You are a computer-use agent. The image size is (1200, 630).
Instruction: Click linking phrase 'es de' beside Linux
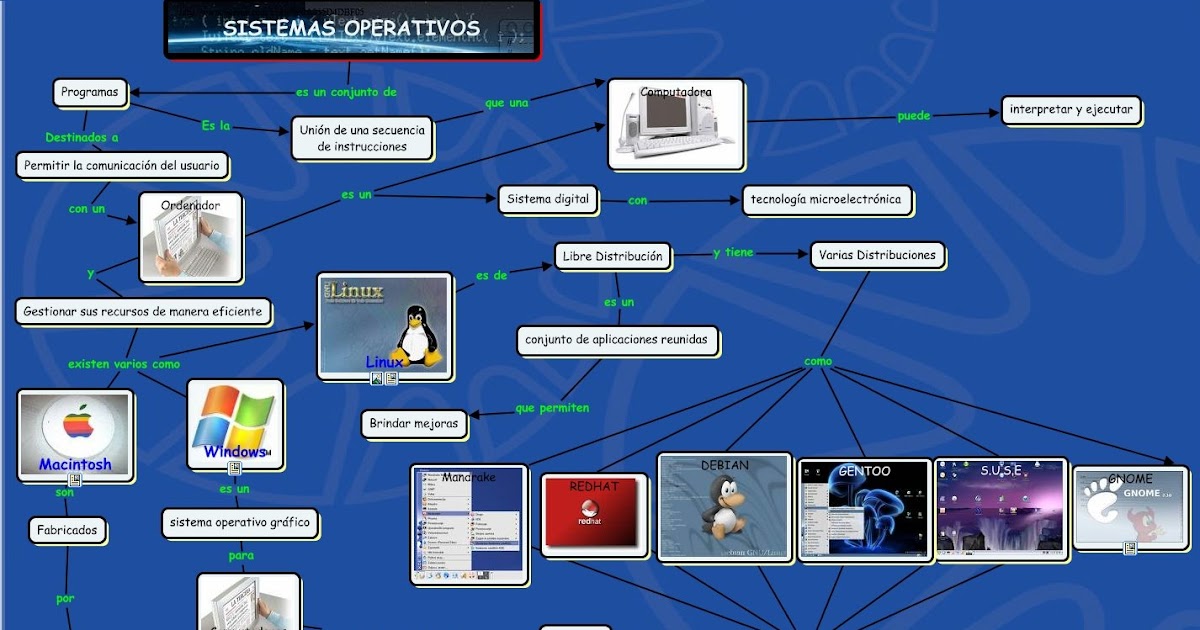(x=491, y=275)
